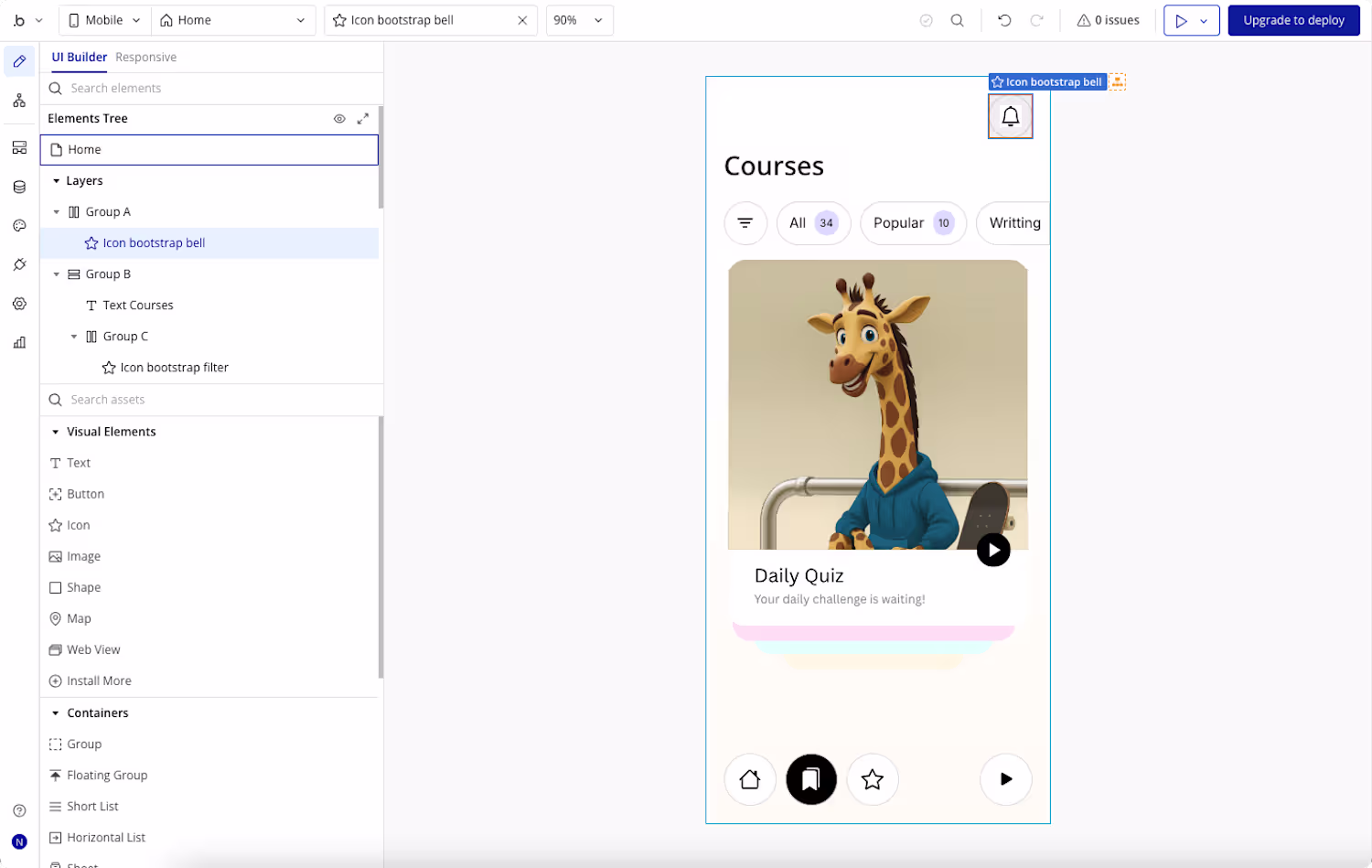Click the bookmark icon in bottom navigation
Screen dimensions: 1372x868
pyautogui.click(x=811, y=779)
